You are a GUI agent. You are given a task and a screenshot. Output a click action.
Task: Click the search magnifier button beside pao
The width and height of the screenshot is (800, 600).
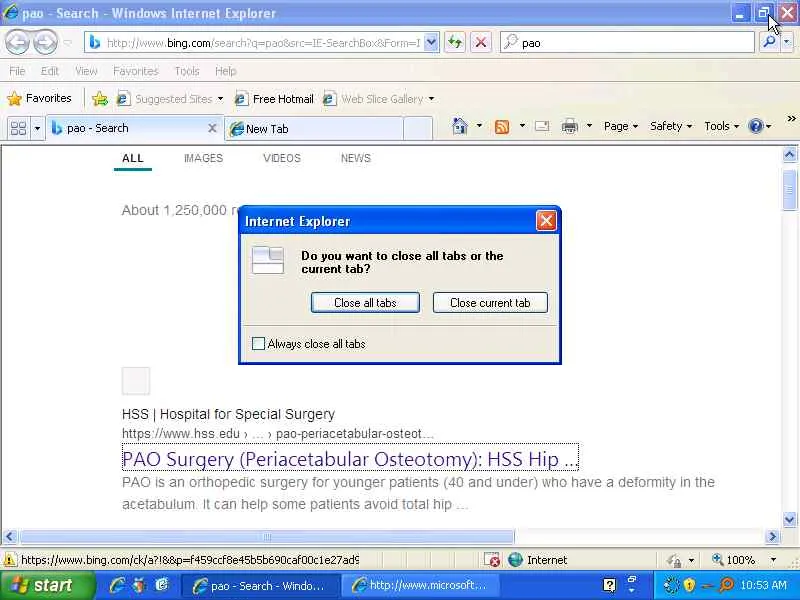[x=769, y=42]
